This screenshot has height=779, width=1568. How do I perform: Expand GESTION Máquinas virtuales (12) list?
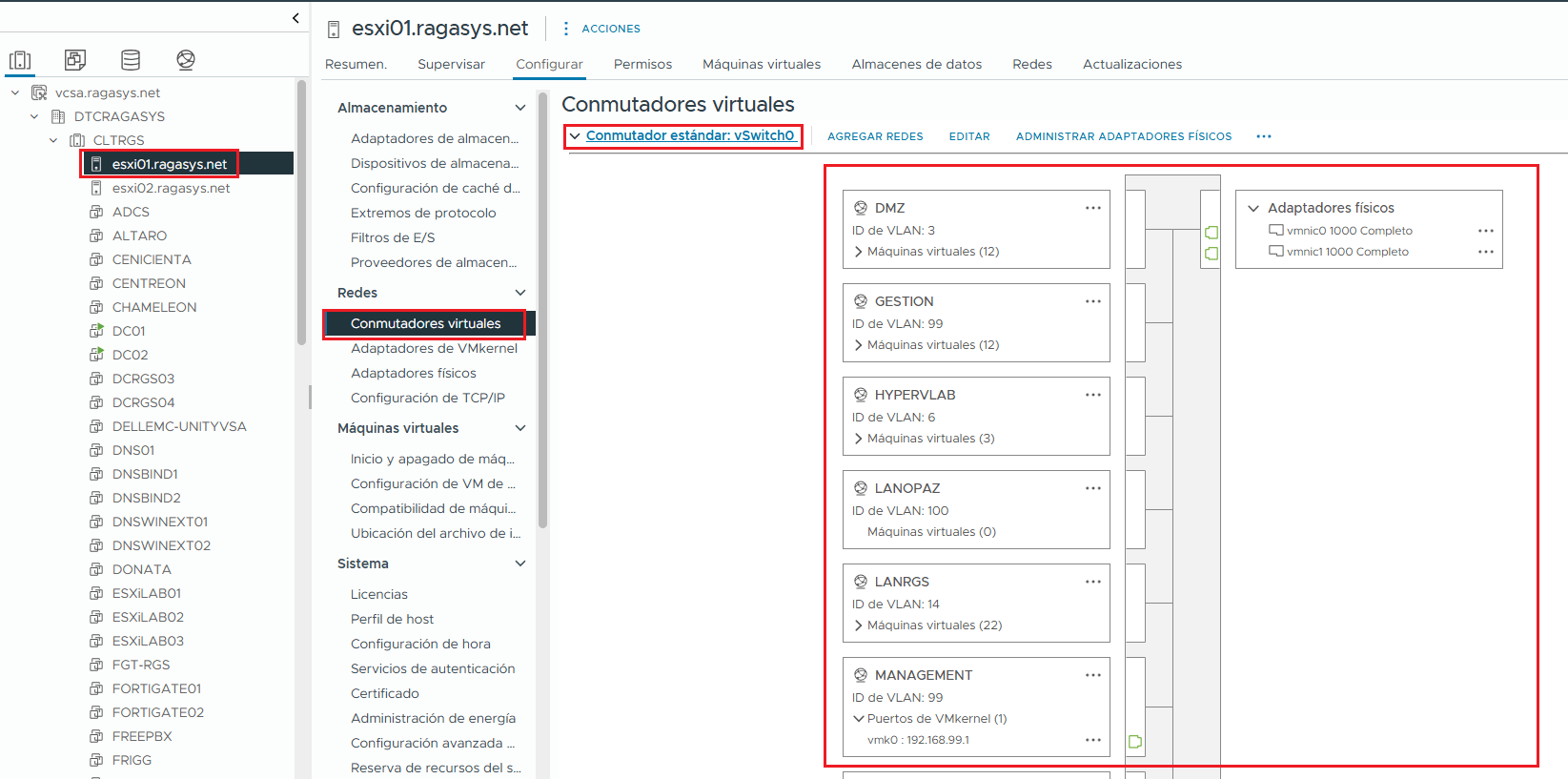pos(859,345)
